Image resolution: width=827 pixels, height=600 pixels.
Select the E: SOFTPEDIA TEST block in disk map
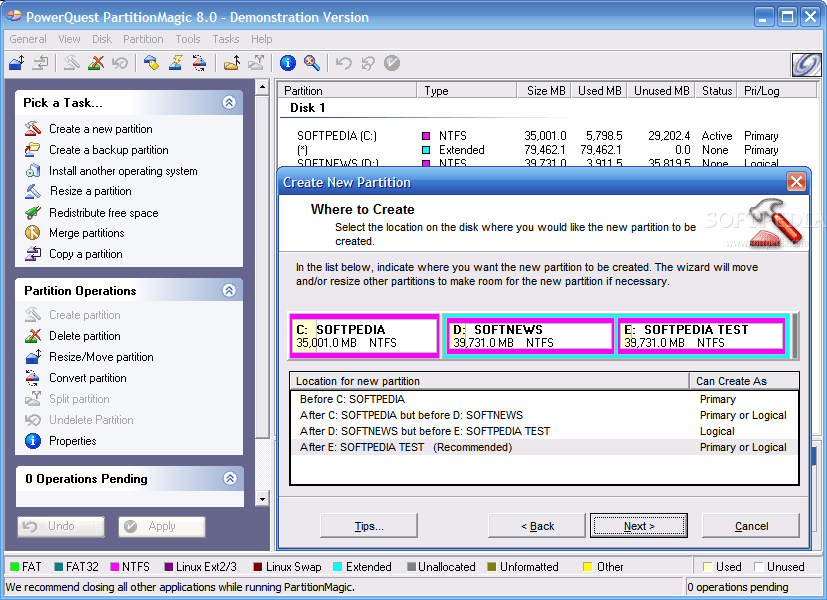[x=701, y=336]
